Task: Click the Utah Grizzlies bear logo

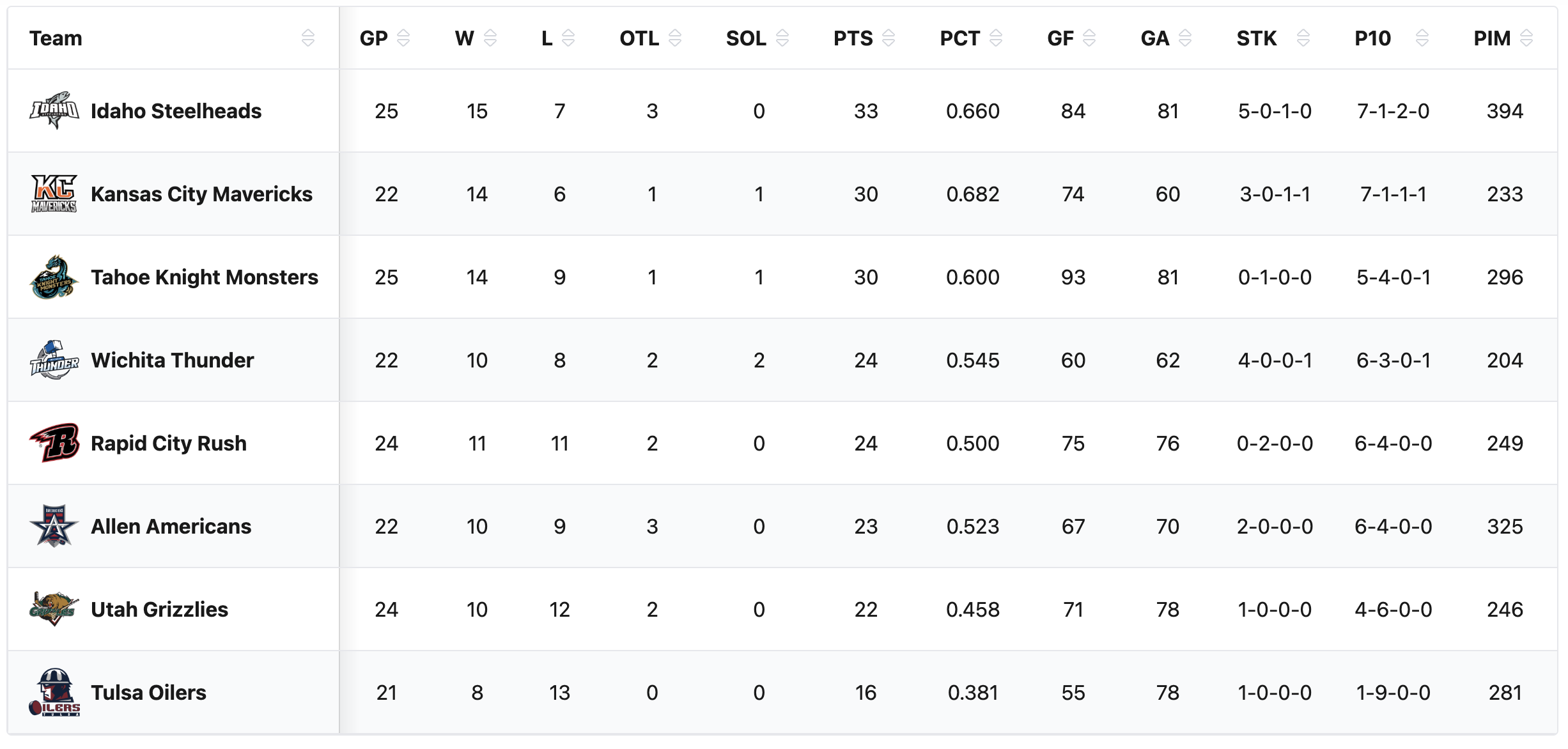Action: pos(54,608)
